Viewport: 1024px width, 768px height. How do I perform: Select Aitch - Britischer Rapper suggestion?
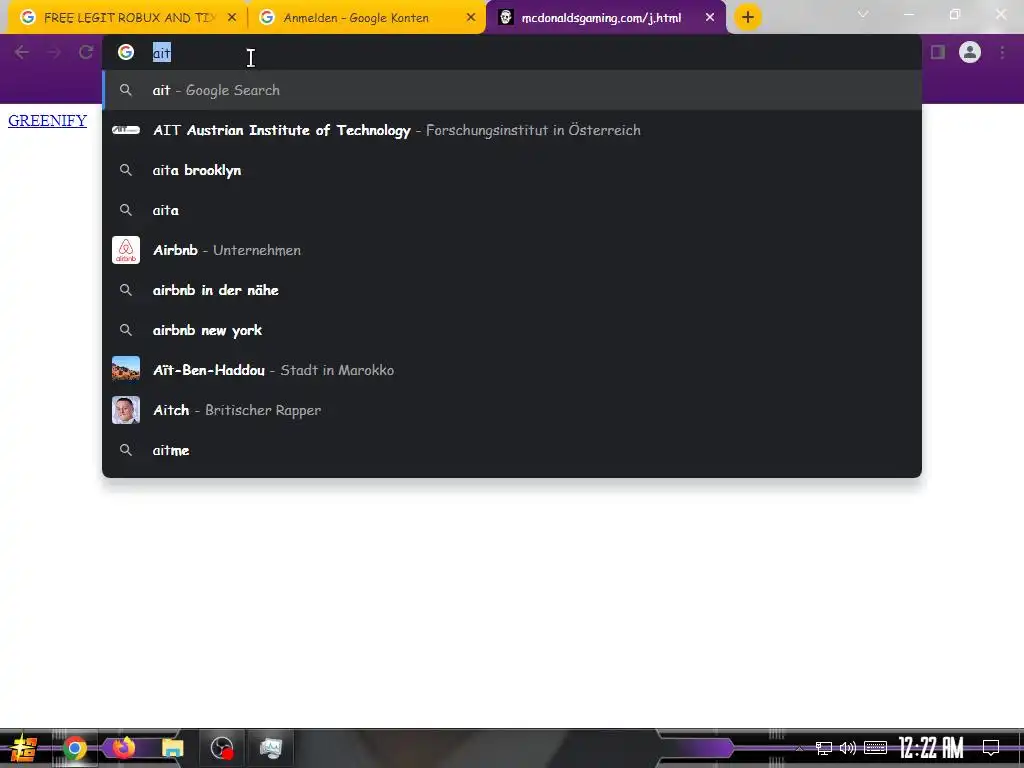click(512, 410)
